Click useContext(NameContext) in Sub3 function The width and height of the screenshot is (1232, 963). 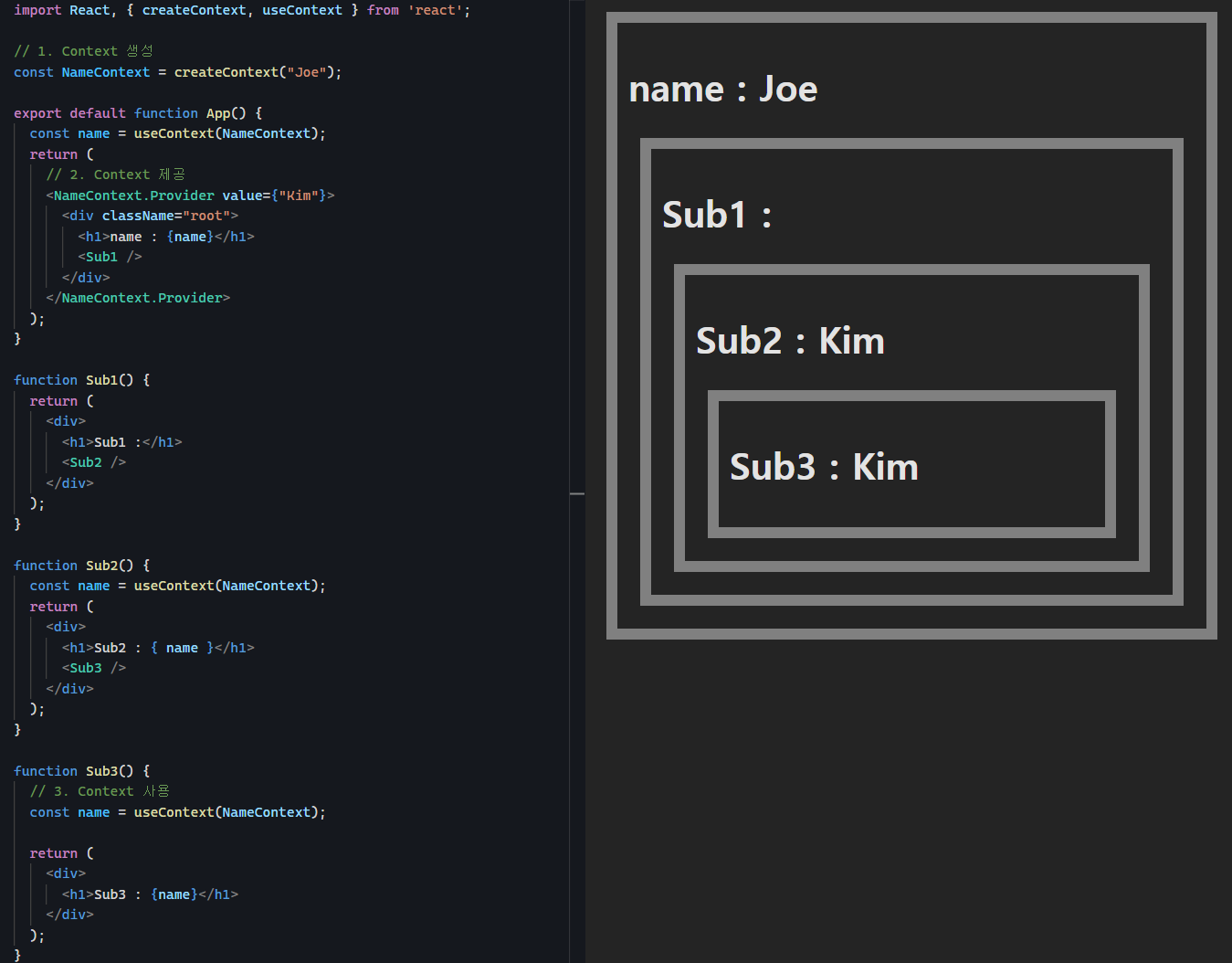226,812
